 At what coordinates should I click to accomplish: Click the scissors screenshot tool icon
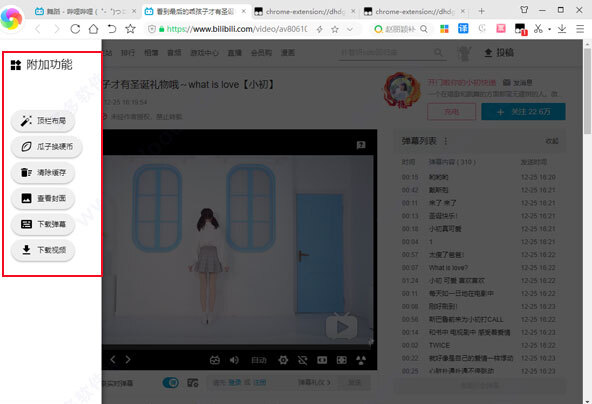click(538, 29)
